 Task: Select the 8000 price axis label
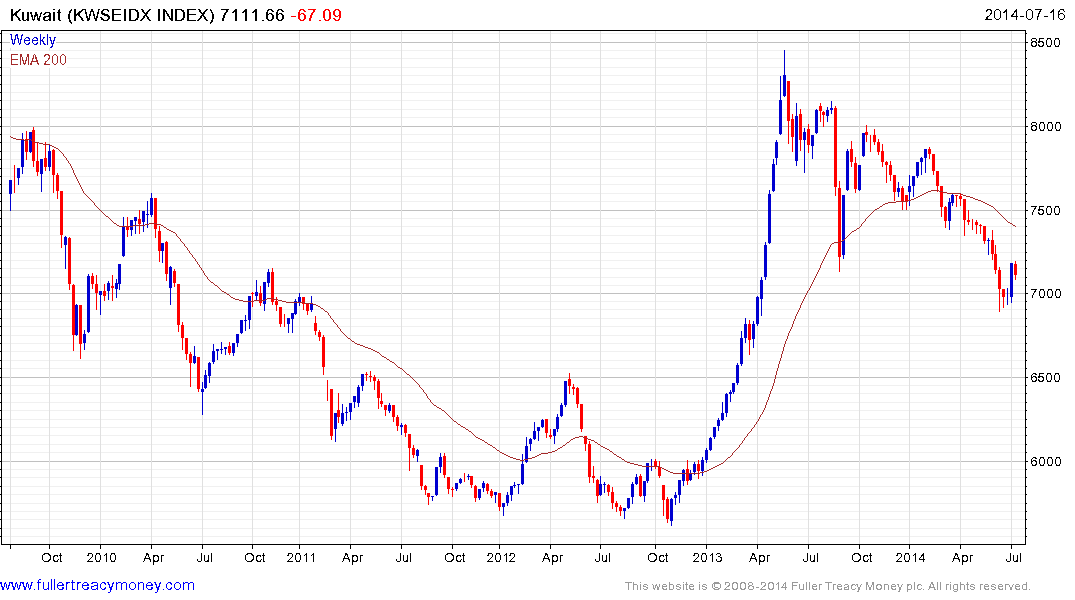tap(1046, 127)
